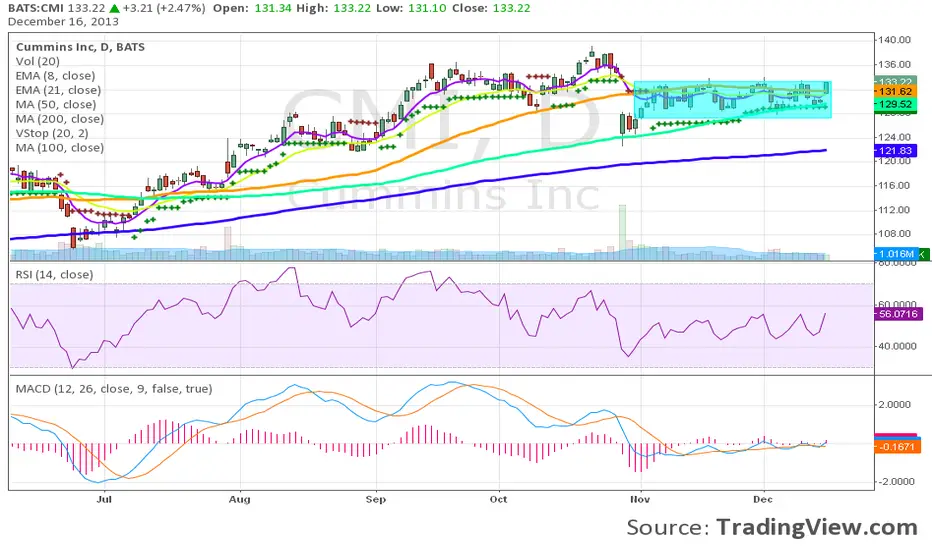Screen dimensions: 932x550
Task: Select the MA (100, close) indicator label
Action: pyautogui.click(x=59, y=147)
